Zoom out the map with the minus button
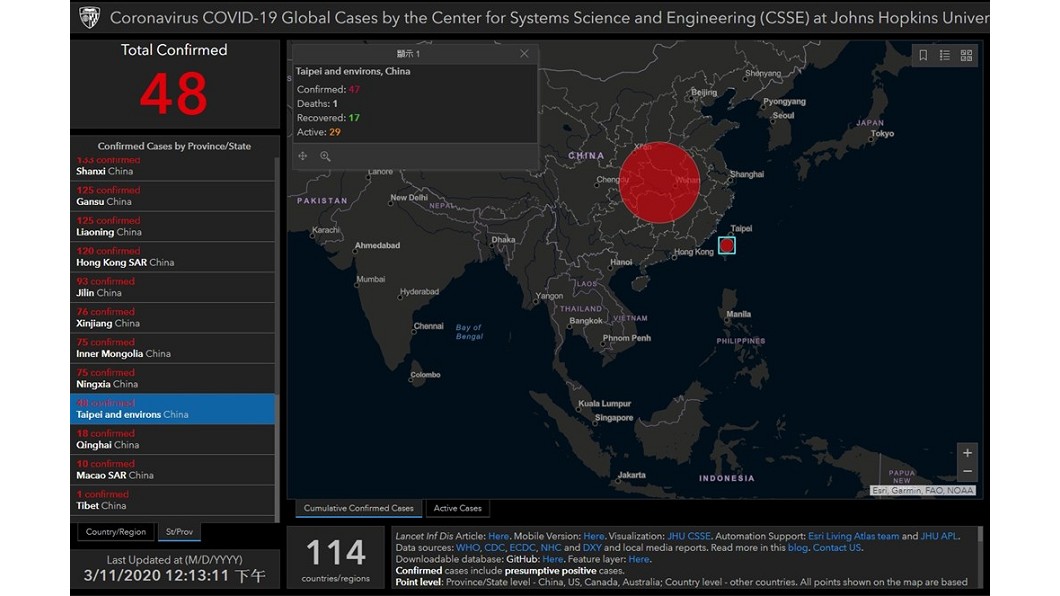 pos(967,471)
